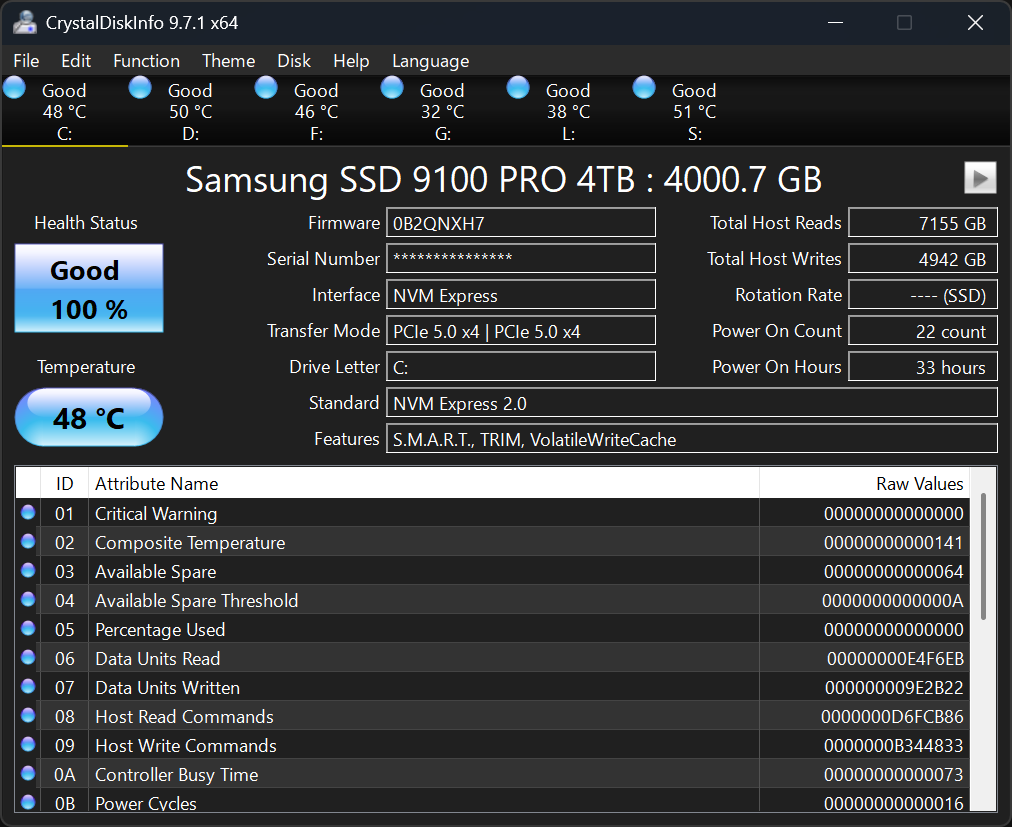The width and height of the screenshot is (1012, 827).
Task: Select the Controller Busy Time row
Action: coord(492,775)
